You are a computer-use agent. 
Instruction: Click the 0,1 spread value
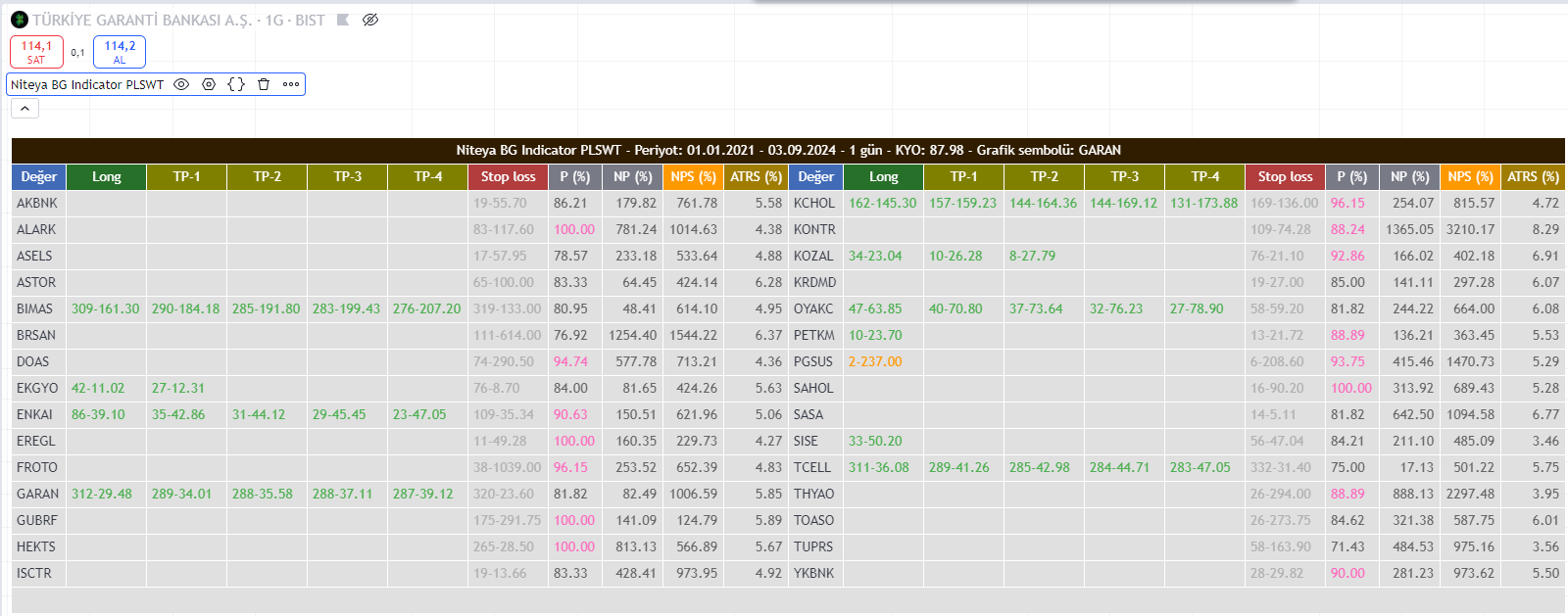click(x=77, y=53)
